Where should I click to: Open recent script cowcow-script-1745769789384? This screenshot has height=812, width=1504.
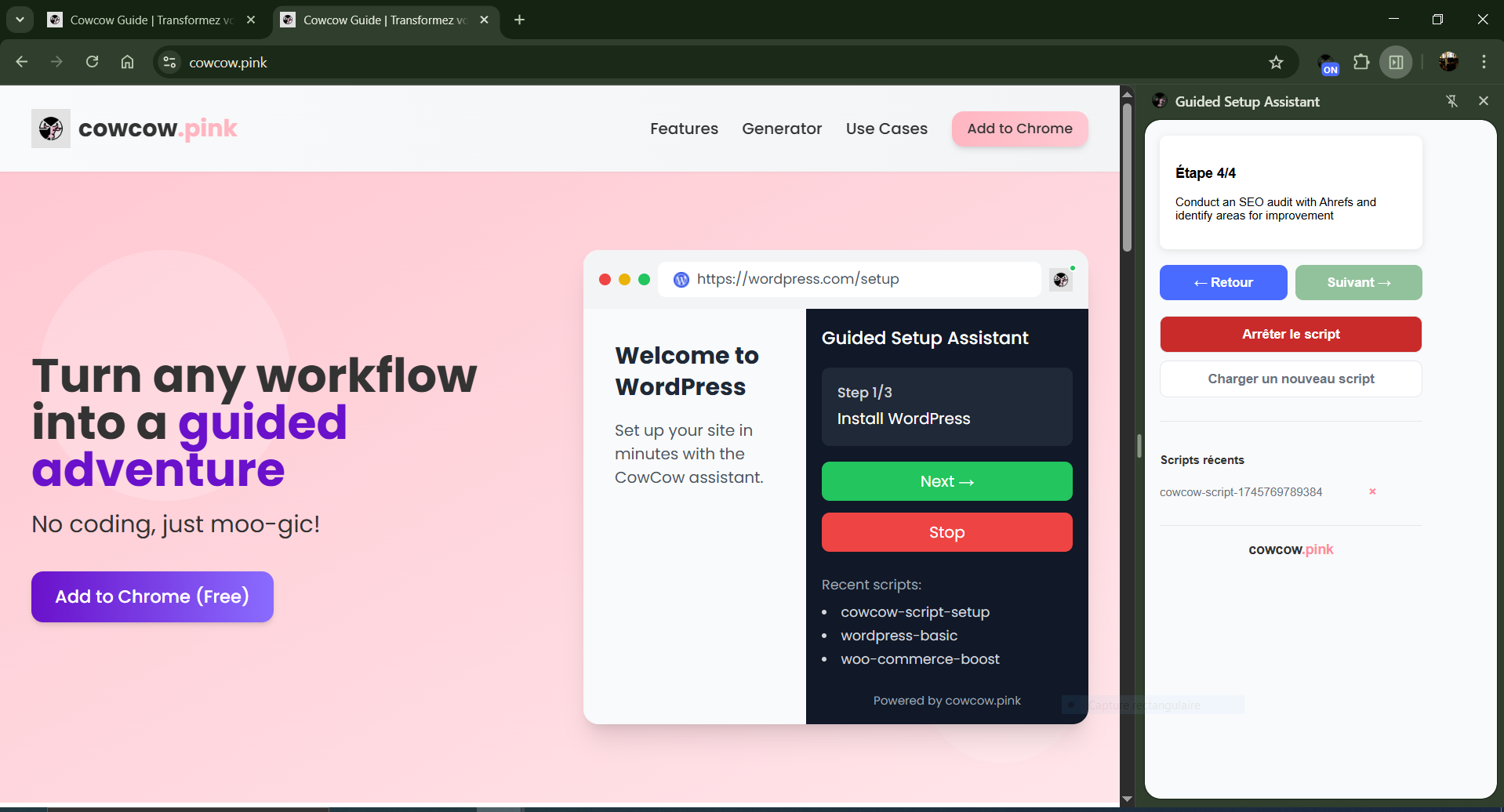click(x=1241, y=492)
